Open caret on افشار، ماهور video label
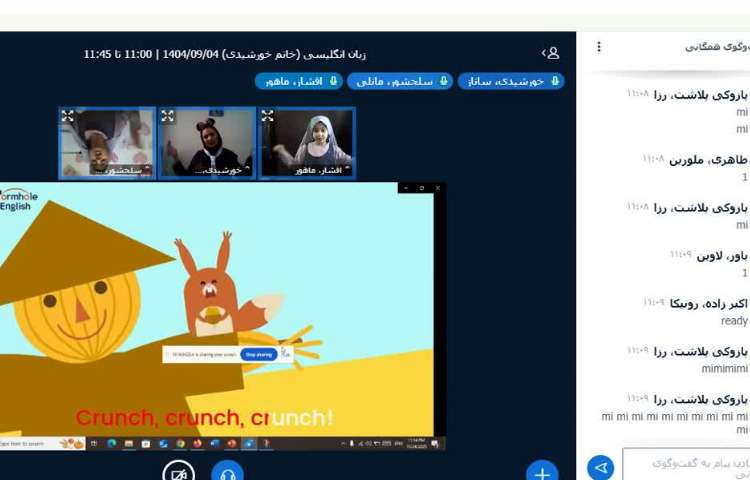 (347, 169)
